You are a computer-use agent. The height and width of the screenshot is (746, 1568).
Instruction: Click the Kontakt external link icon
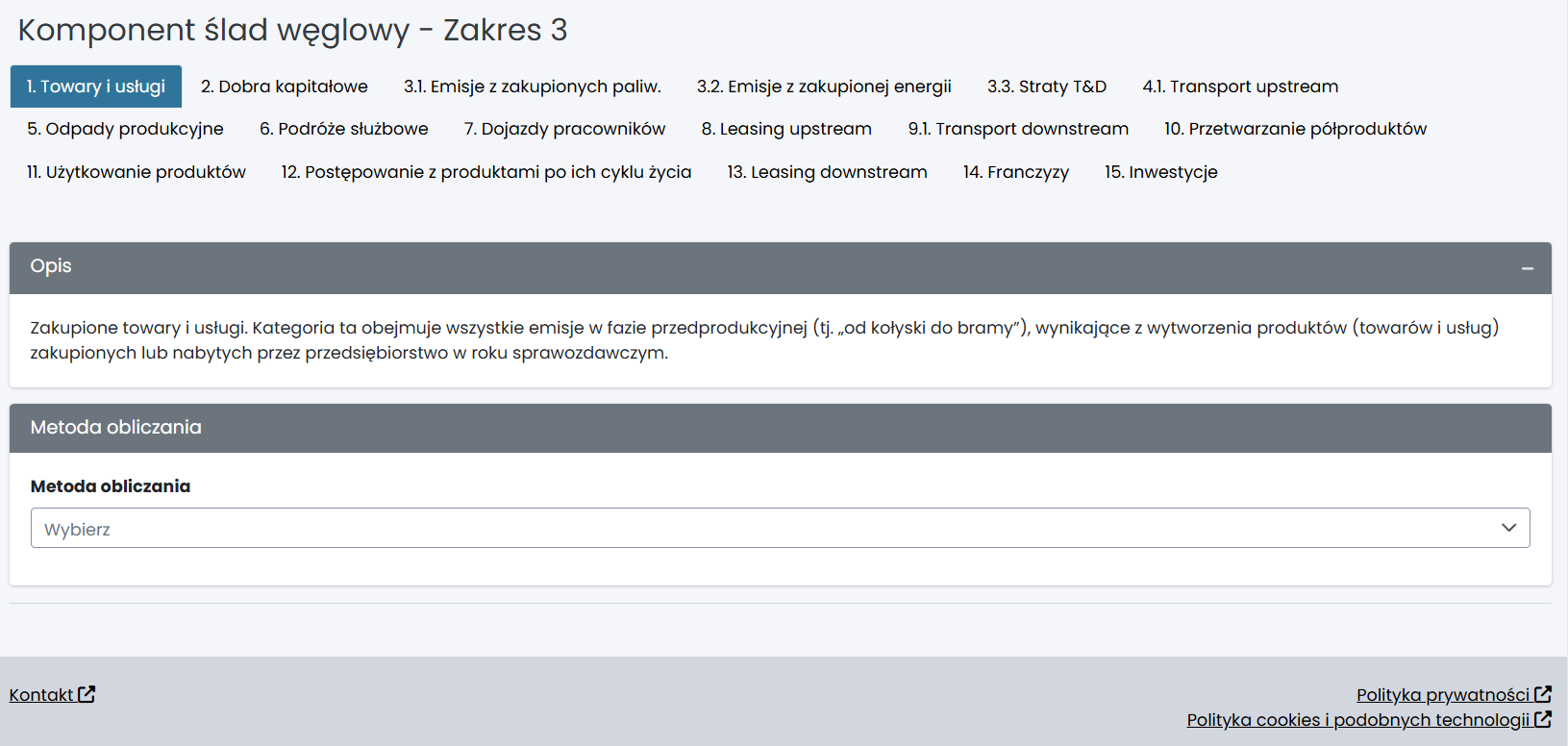(87, 694)
